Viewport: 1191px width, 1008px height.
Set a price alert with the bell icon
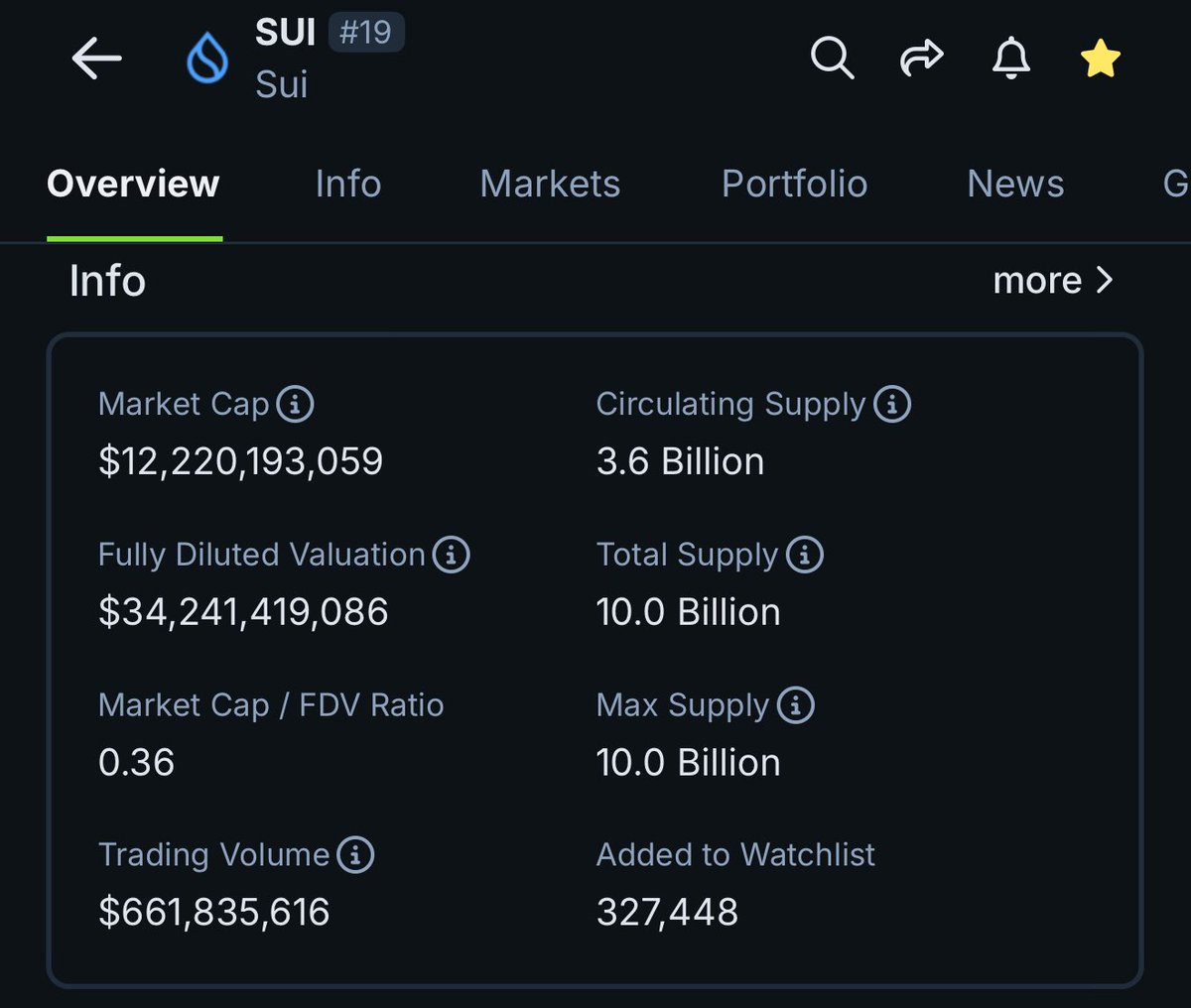point(1011,59)
